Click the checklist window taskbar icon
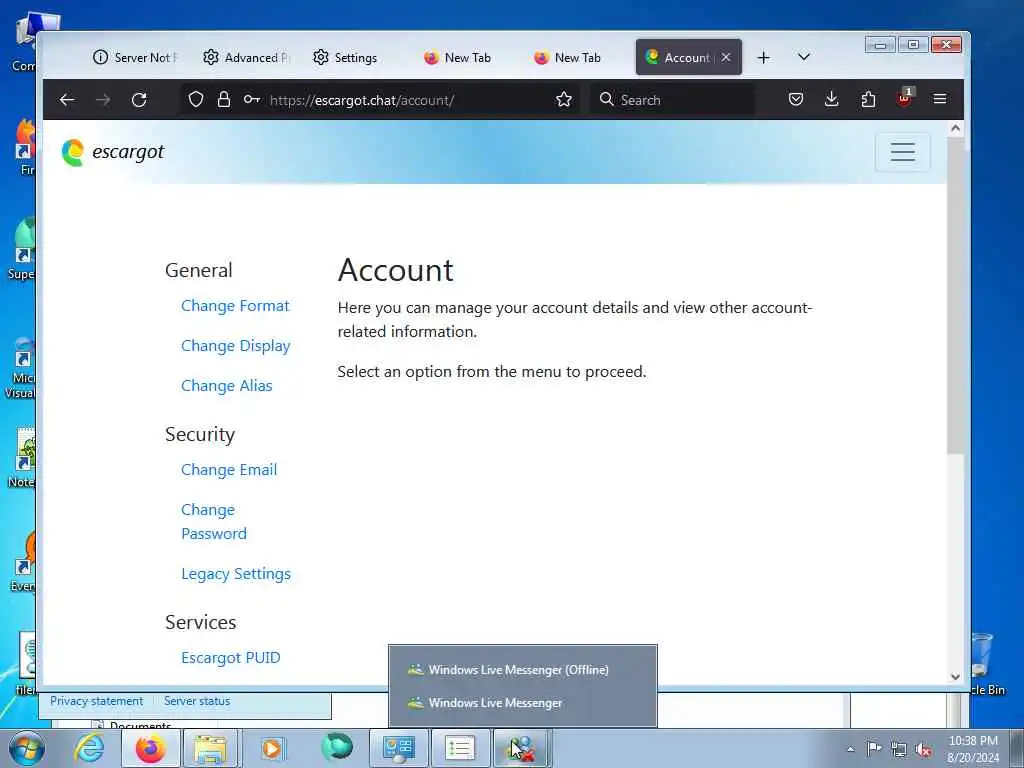1024x768 pixels. 459,748
